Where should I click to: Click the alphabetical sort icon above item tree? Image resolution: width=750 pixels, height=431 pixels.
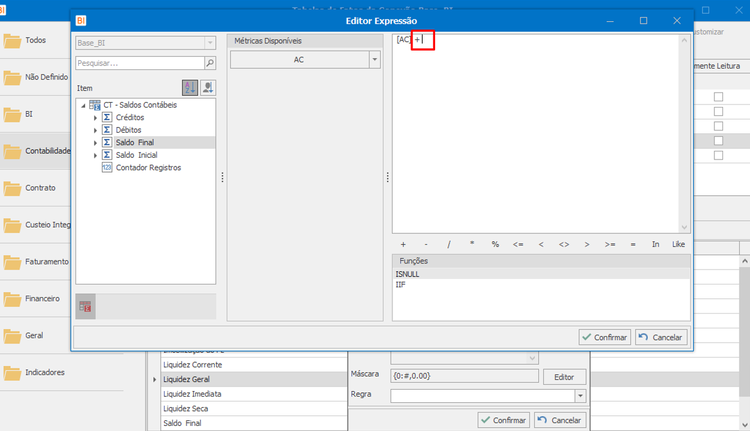coord(190,88)
